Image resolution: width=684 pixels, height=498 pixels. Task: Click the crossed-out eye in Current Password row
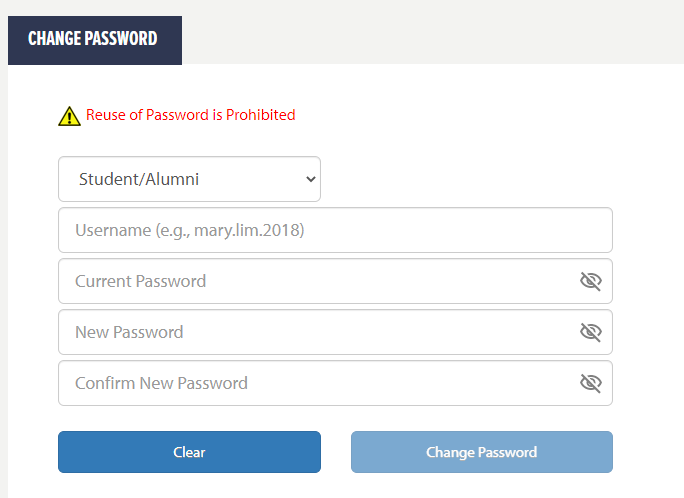click(590, 281)
